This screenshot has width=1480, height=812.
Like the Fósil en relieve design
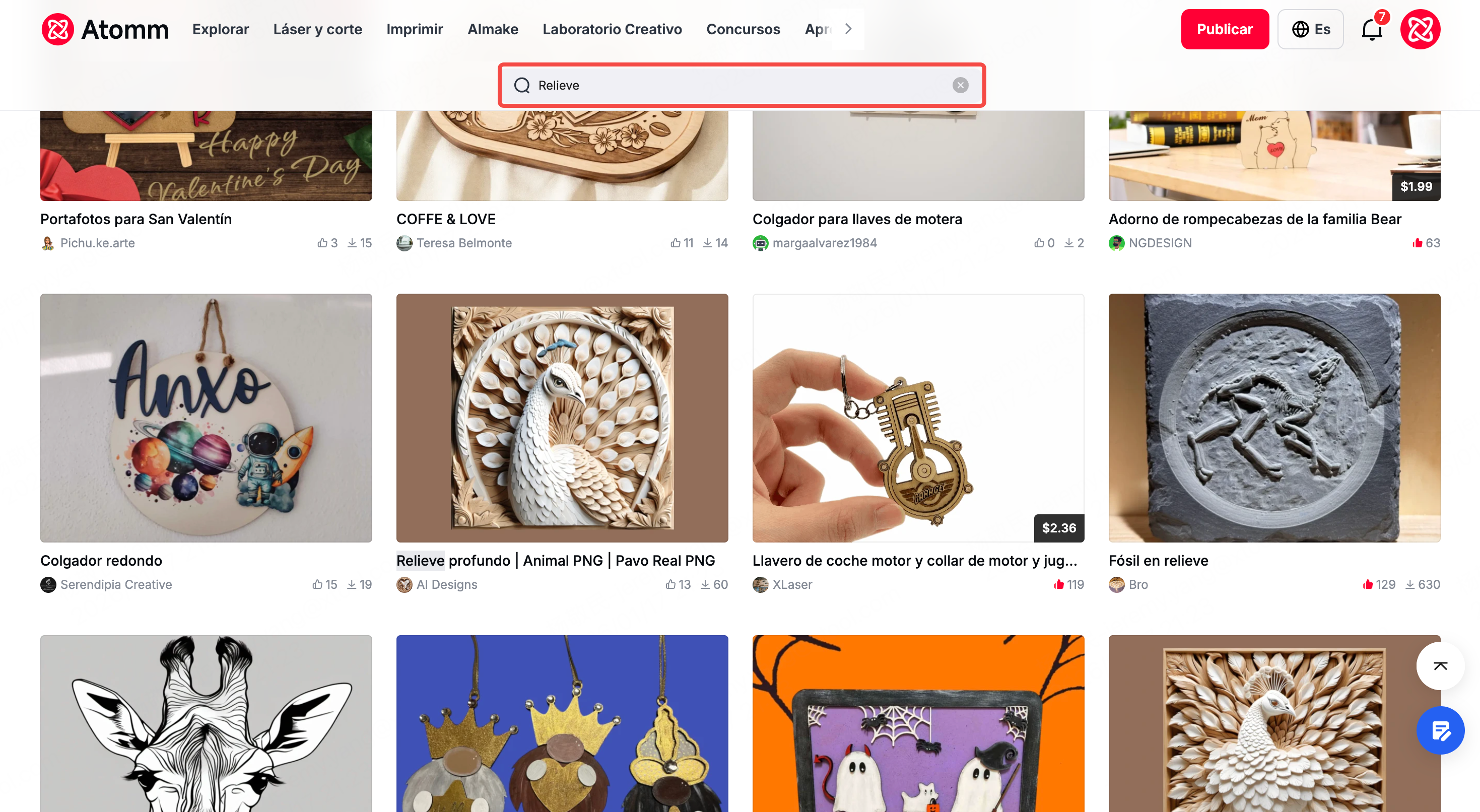click(1367, 584)
